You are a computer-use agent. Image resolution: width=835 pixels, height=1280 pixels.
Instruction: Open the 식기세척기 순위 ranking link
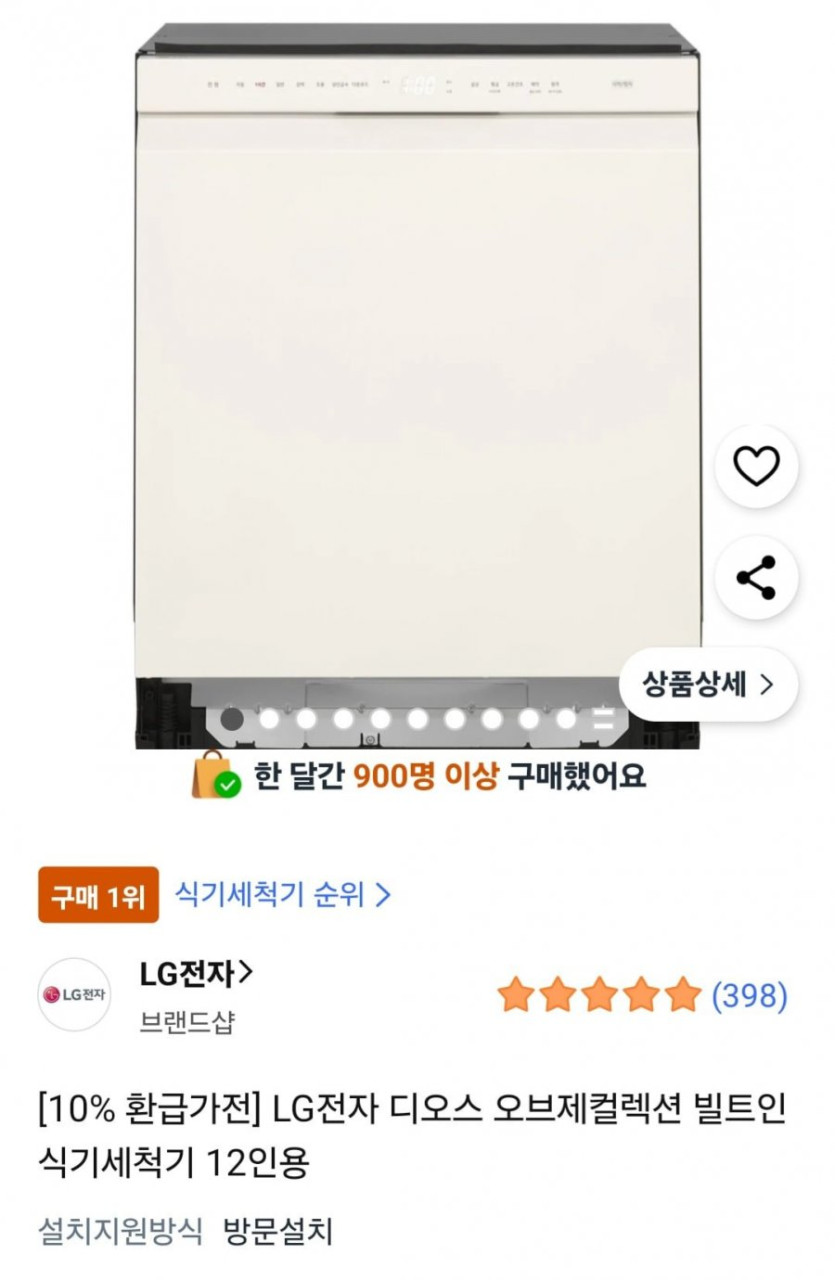coord(282,893)
